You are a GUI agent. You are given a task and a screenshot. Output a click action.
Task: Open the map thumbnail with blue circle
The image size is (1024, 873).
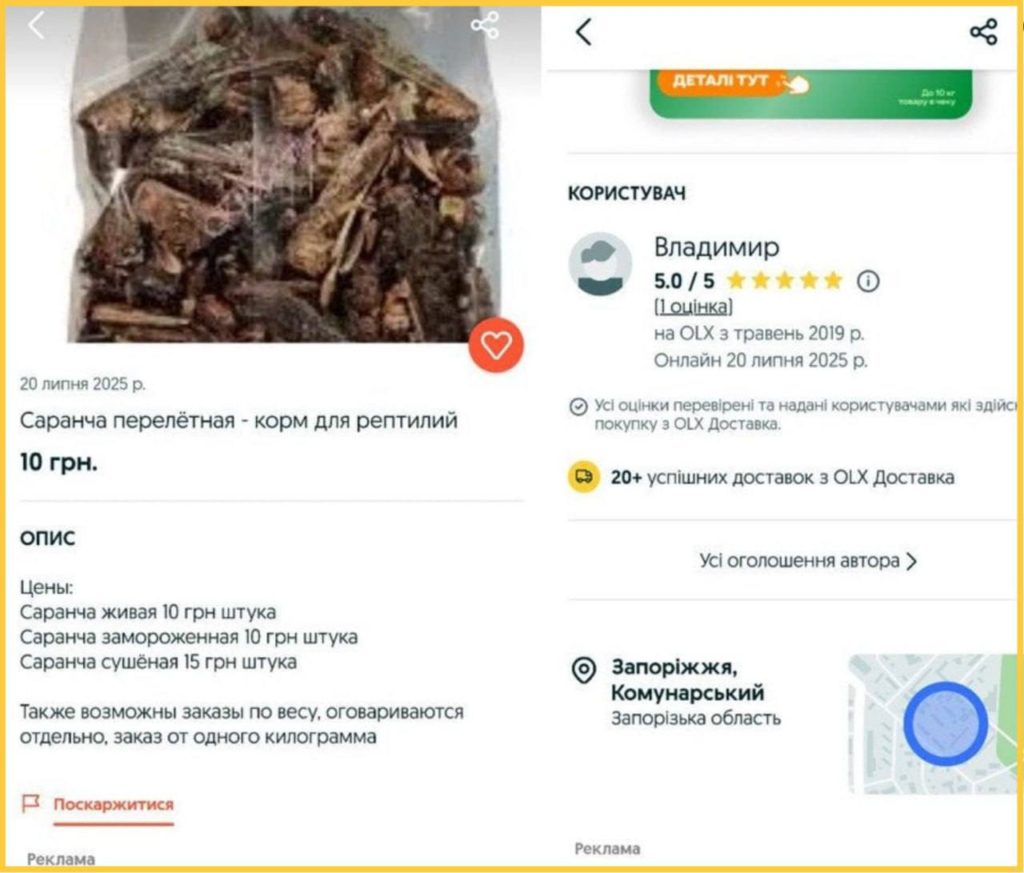(x=933, y=724)
